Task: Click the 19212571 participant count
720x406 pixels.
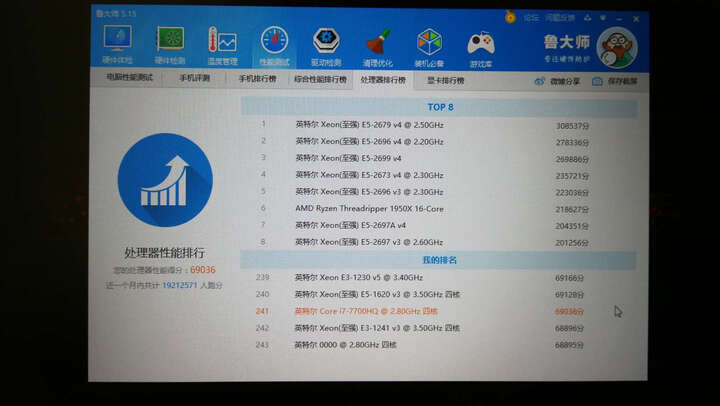Action: (180, 285)
